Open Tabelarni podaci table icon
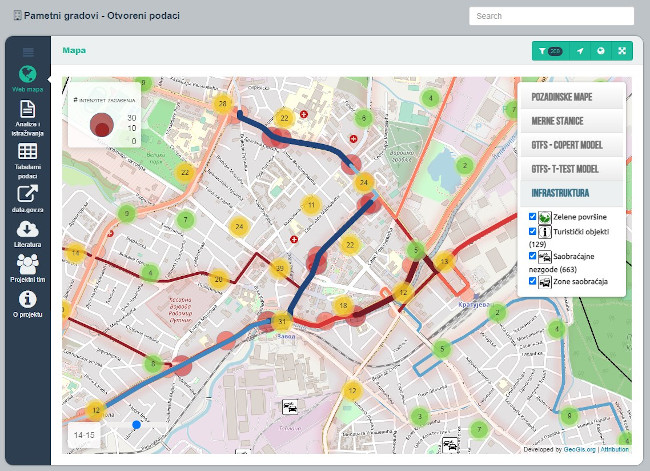This screenshot has width=650, height=471. coord(28,151)
